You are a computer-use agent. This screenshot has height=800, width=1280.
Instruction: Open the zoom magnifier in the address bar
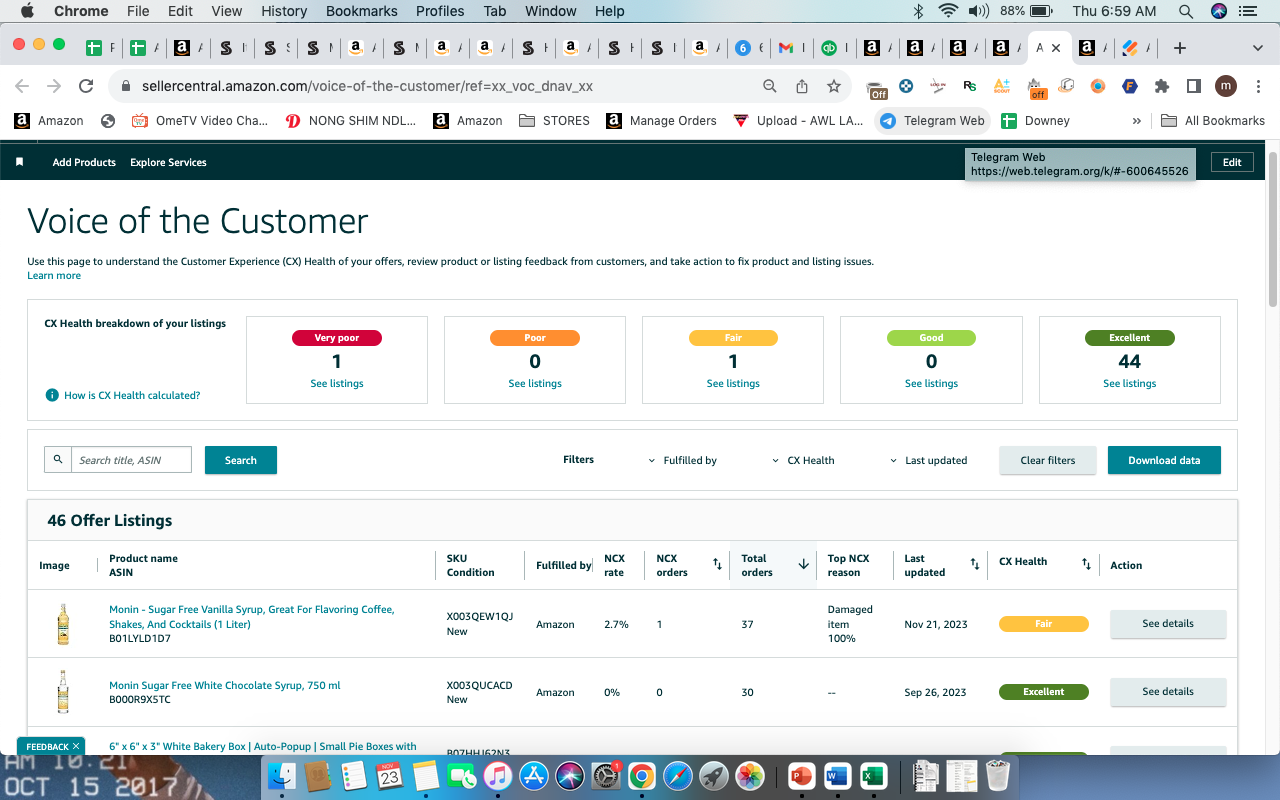point(770,86)
